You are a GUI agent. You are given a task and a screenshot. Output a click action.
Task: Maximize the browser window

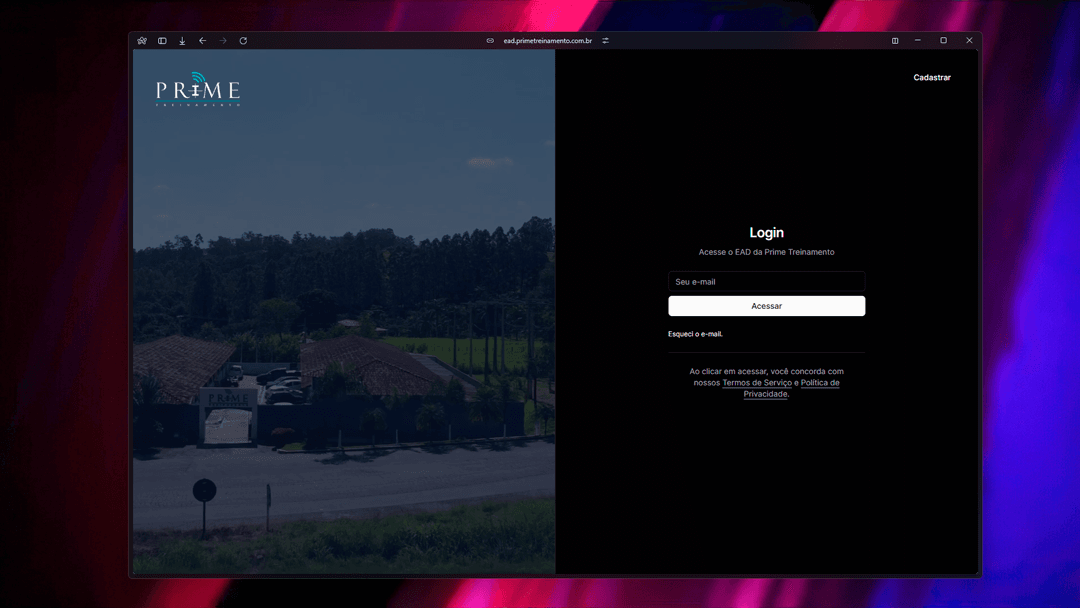pos(943,41)
